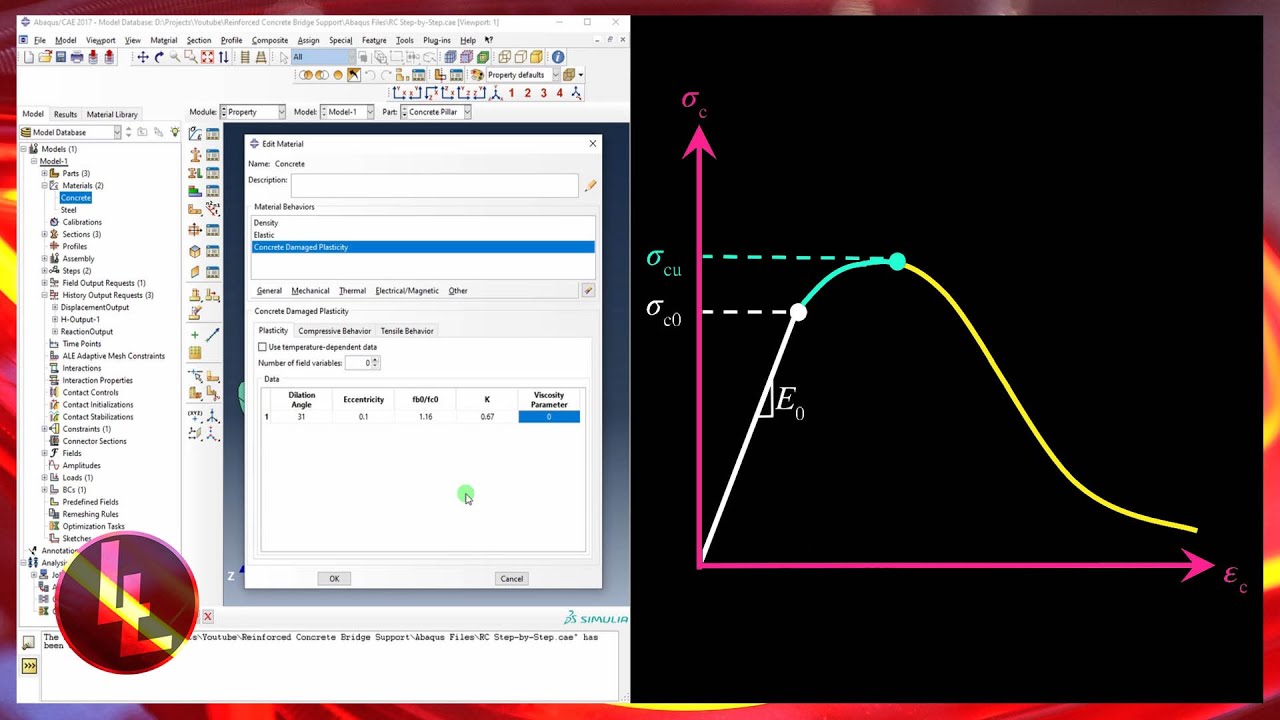The width and height of the screenshot is (1280, 720).
Task: Select Interaction Properties in model tree
Action: (98, 380)
